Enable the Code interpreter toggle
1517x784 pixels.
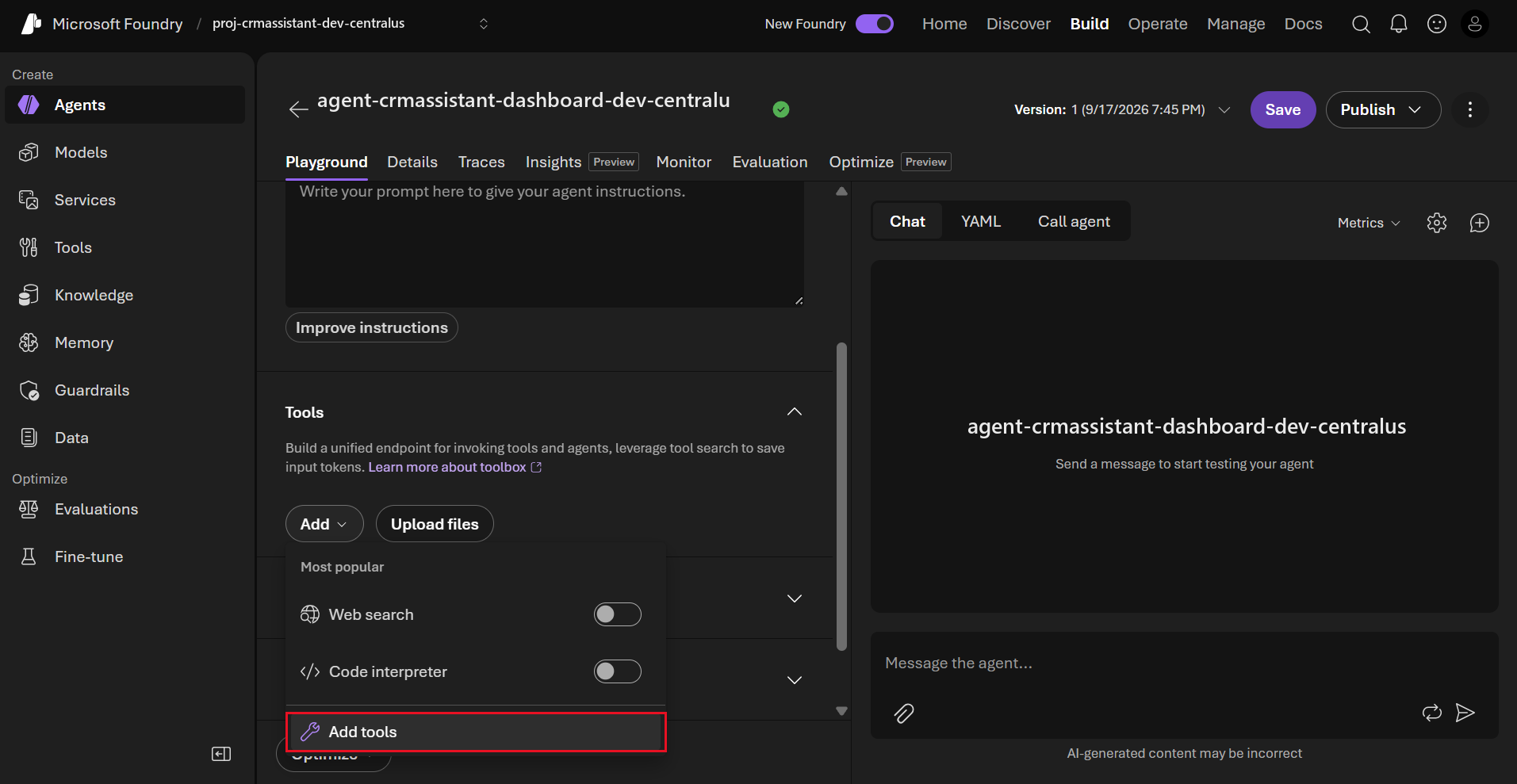pyautogui.click(x=618, y=671)
